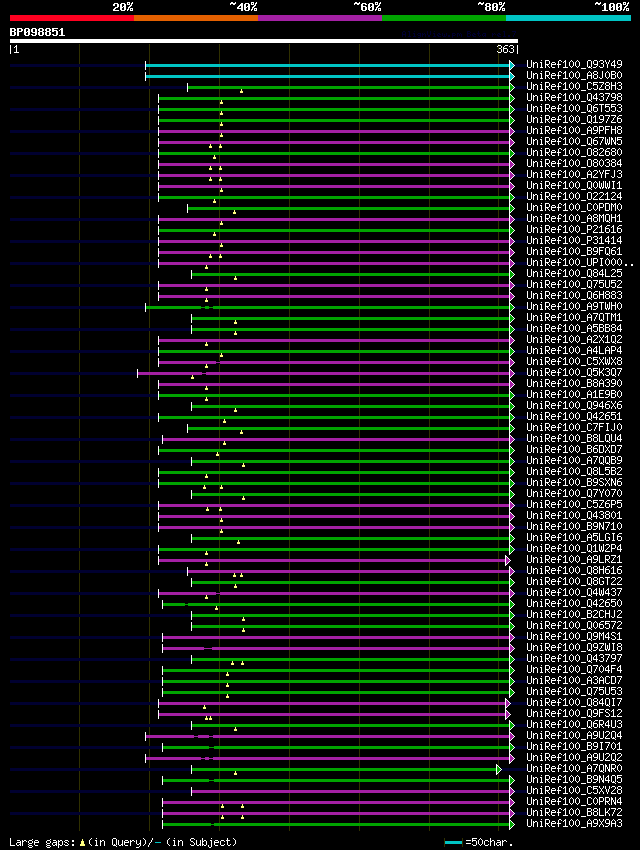Click the UniRef100_Q6T553 entry

(574, 108)
